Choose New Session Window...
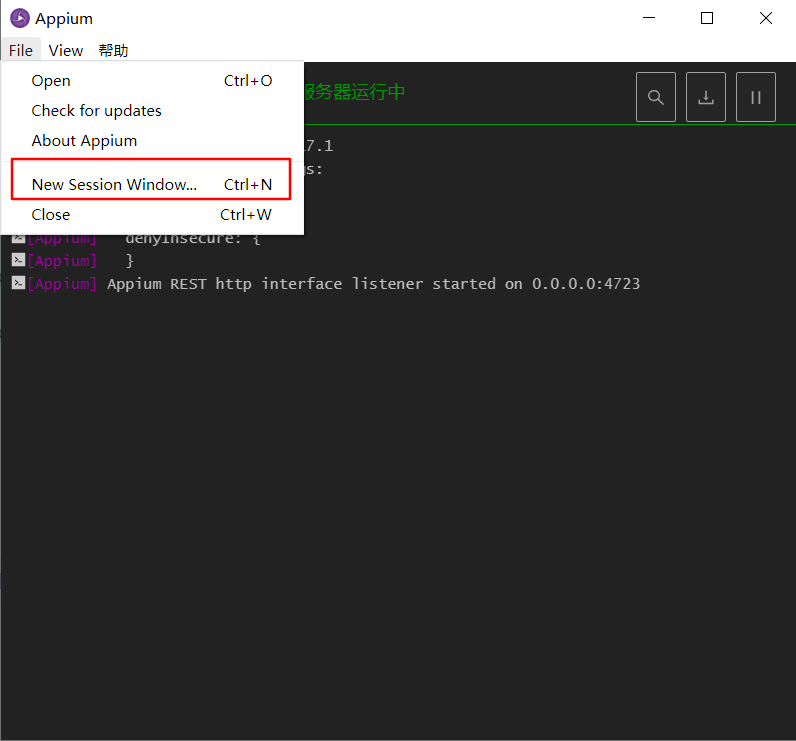This screenshot has height=741, width=796. 151,184
